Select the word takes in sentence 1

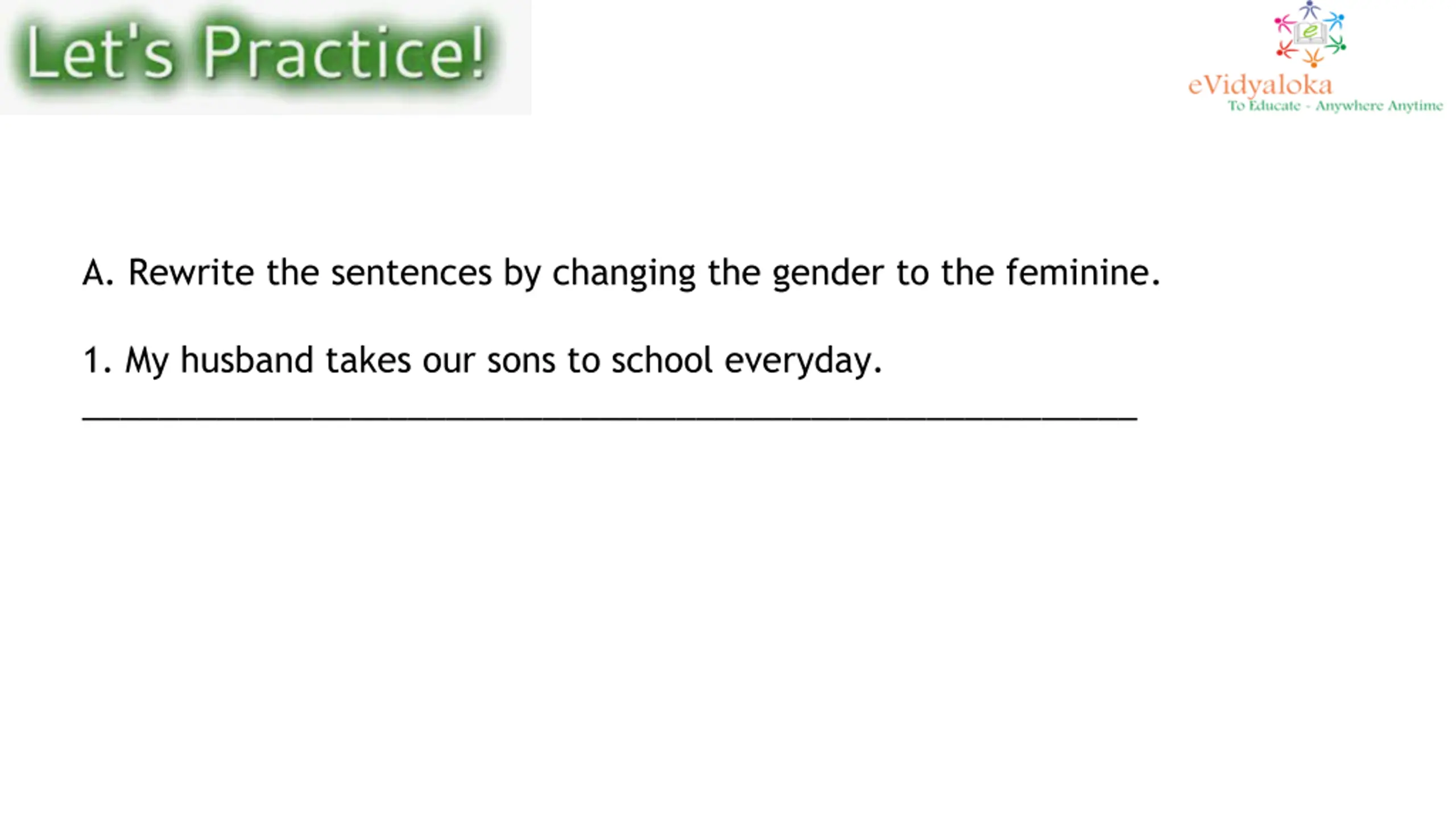[x=368, y=360]
